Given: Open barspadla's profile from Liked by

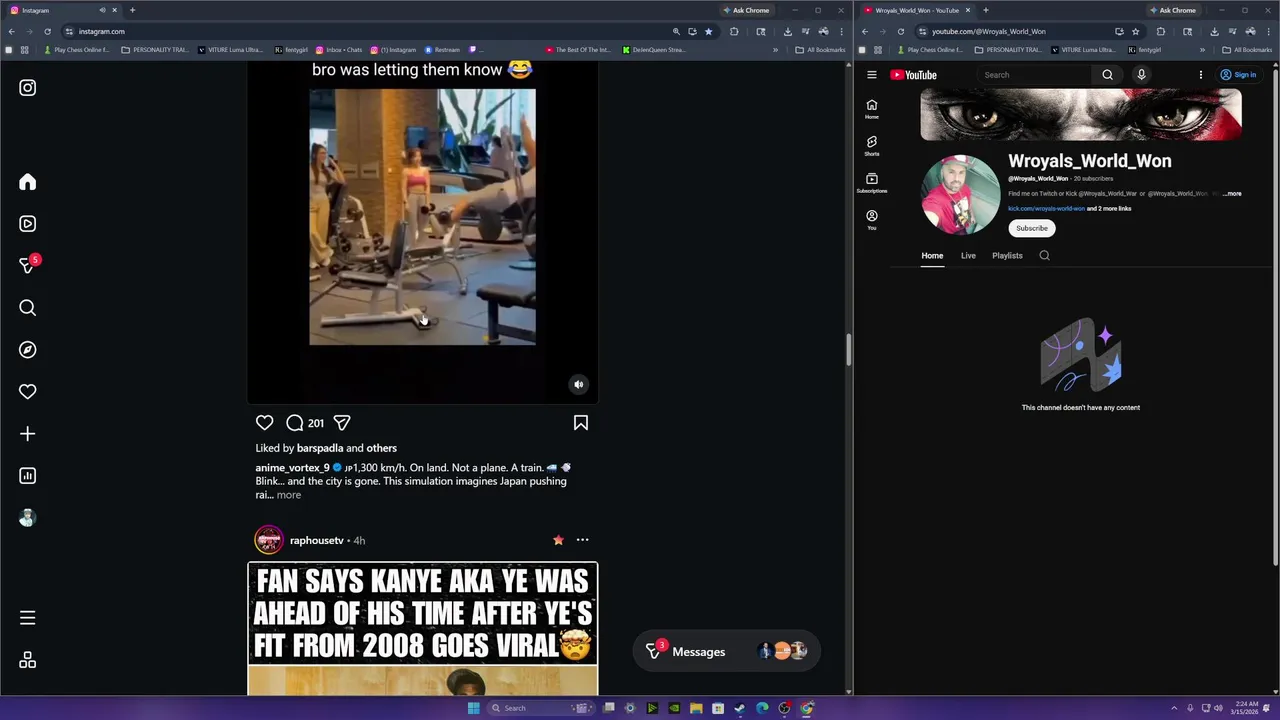Looking at the screenshot, I should [320, 448].
